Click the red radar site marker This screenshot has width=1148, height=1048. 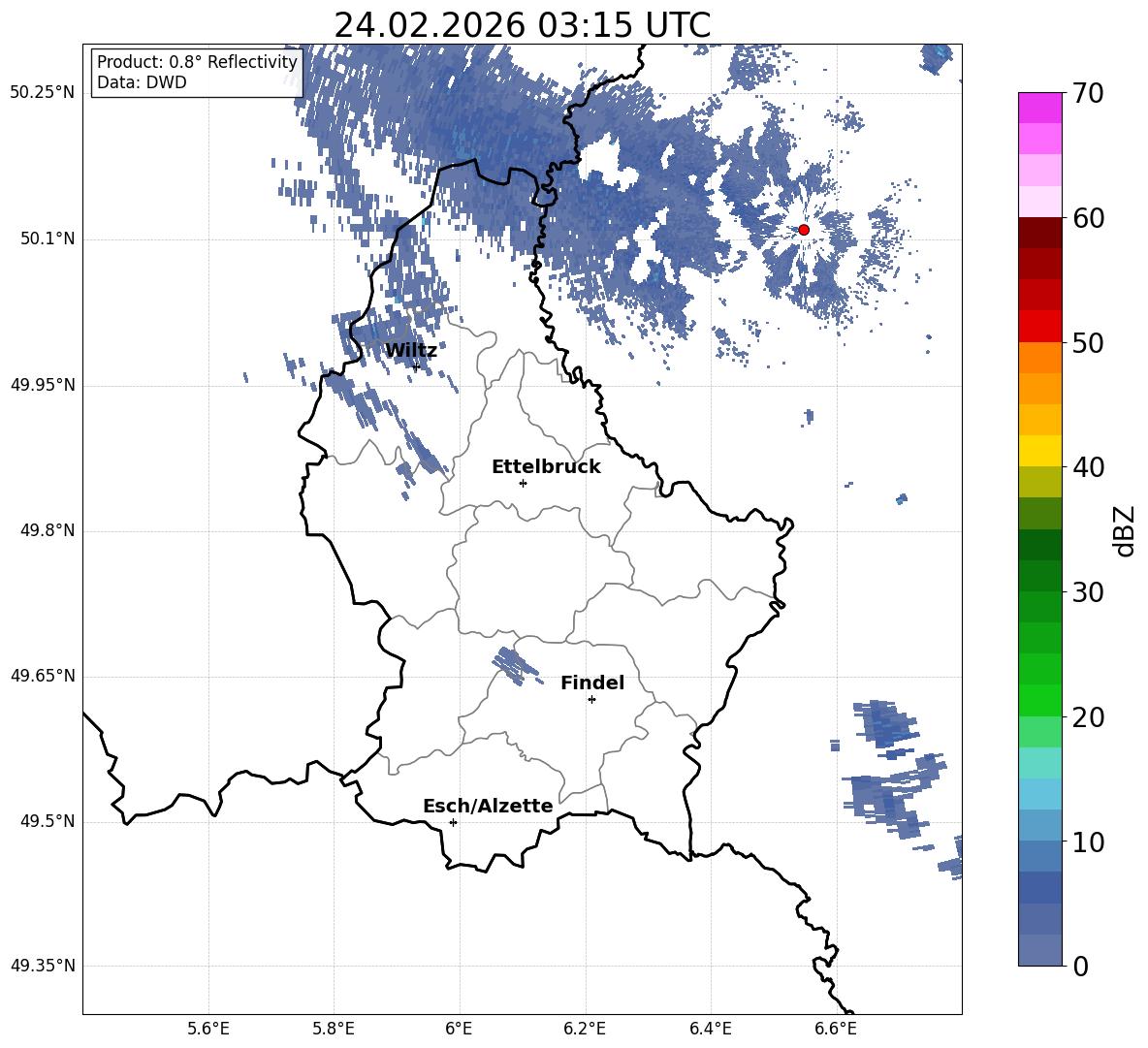[x=803, y=230]
